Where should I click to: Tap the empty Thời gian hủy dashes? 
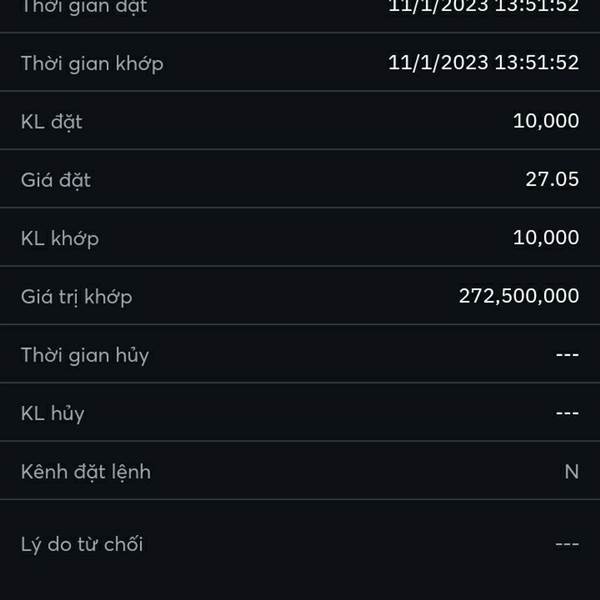point(567,355)
